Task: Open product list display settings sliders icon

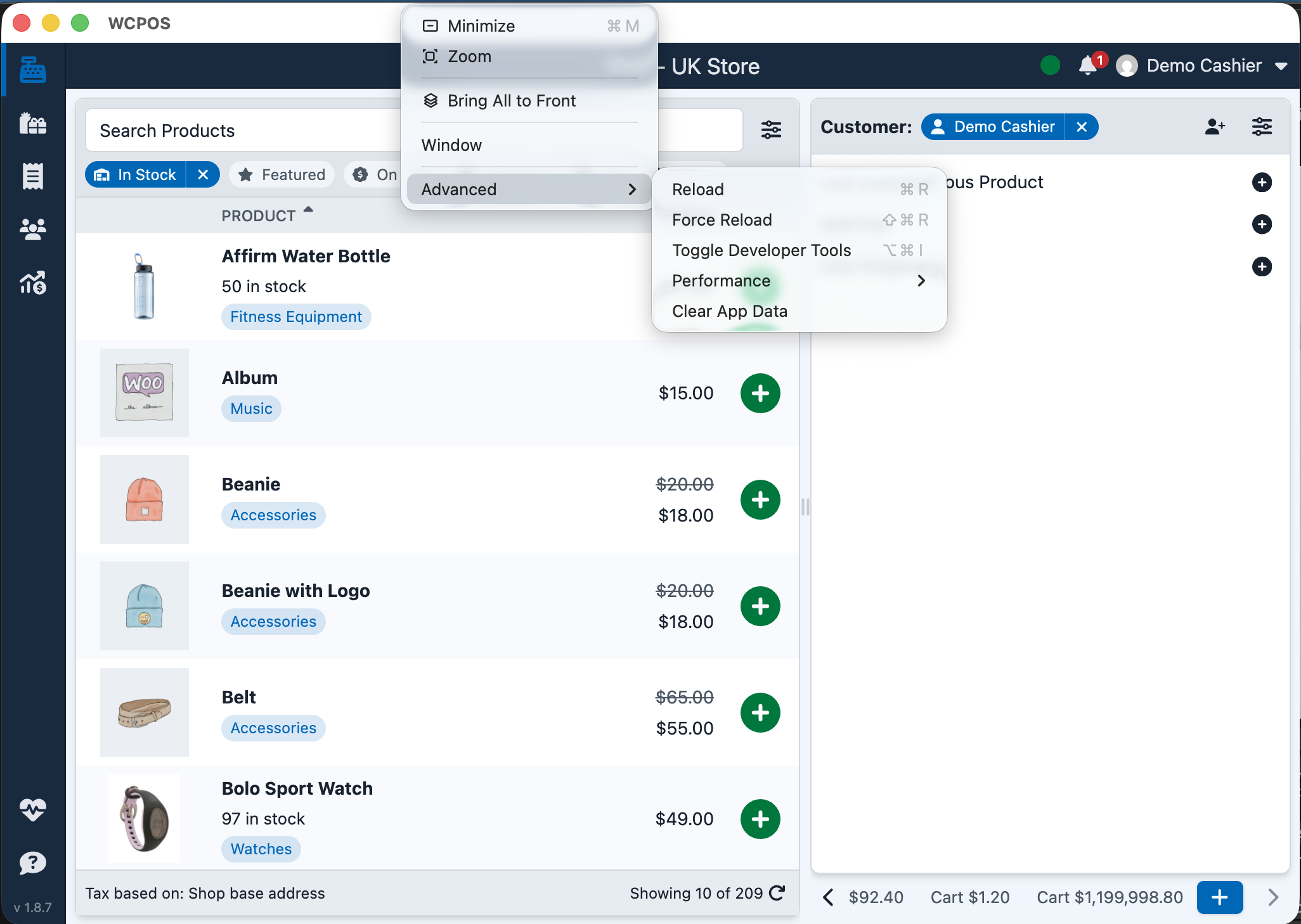Action: coord(771,130)
